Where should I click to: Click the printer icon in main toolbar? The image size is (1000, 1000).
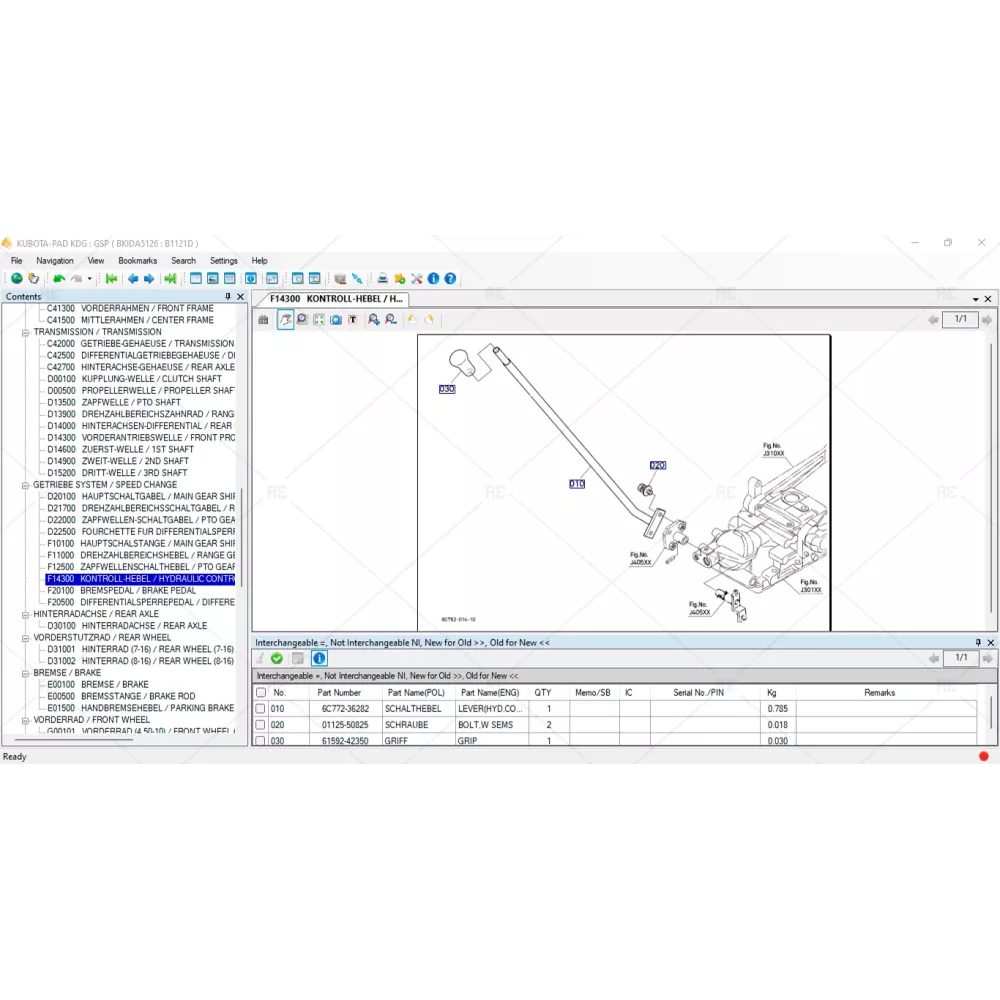[x=382, y=279]
